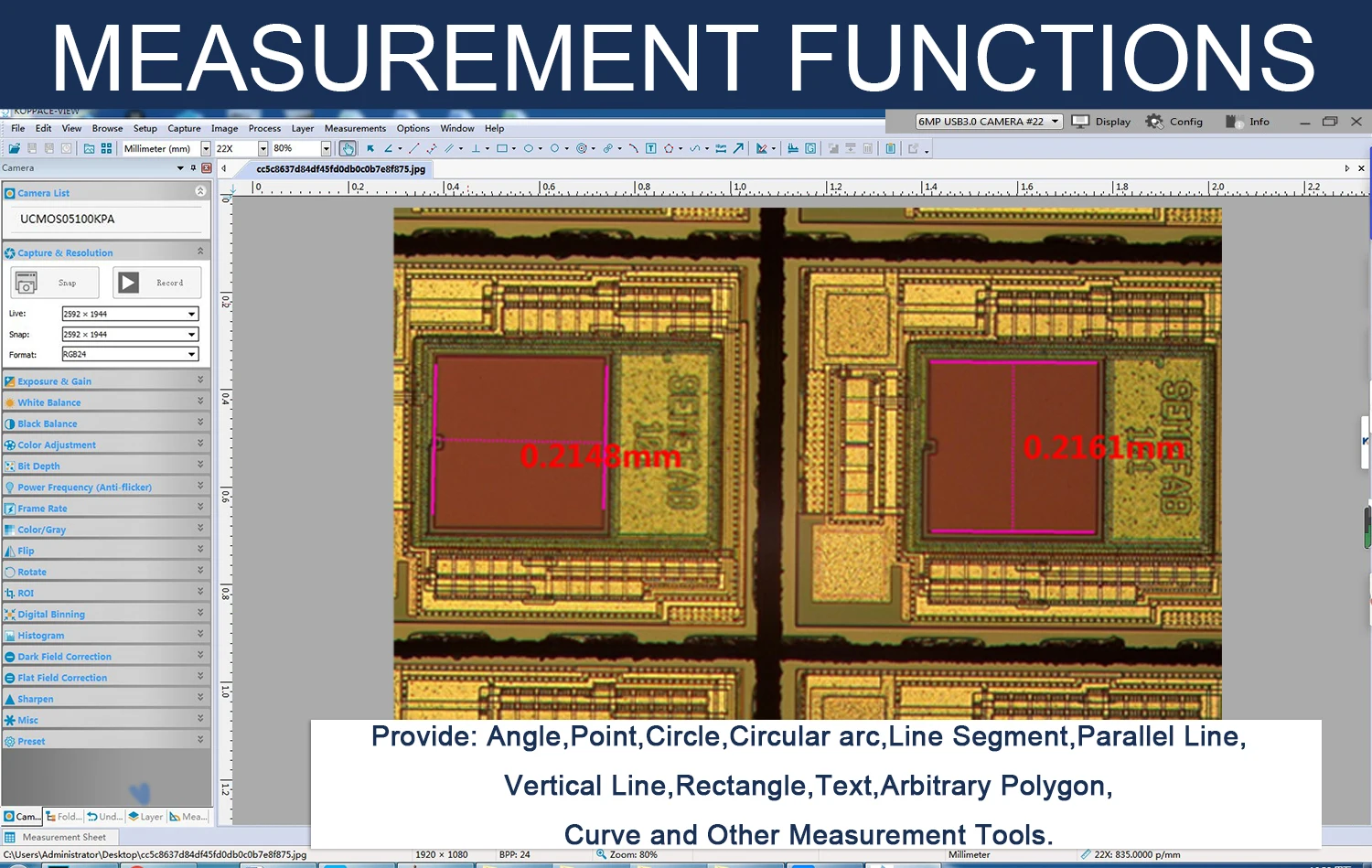This screenshot has width=1372, height=868.
Task: Open the Snap resolution dropdown
Action: pyautogui.click(x=130, y=335)
